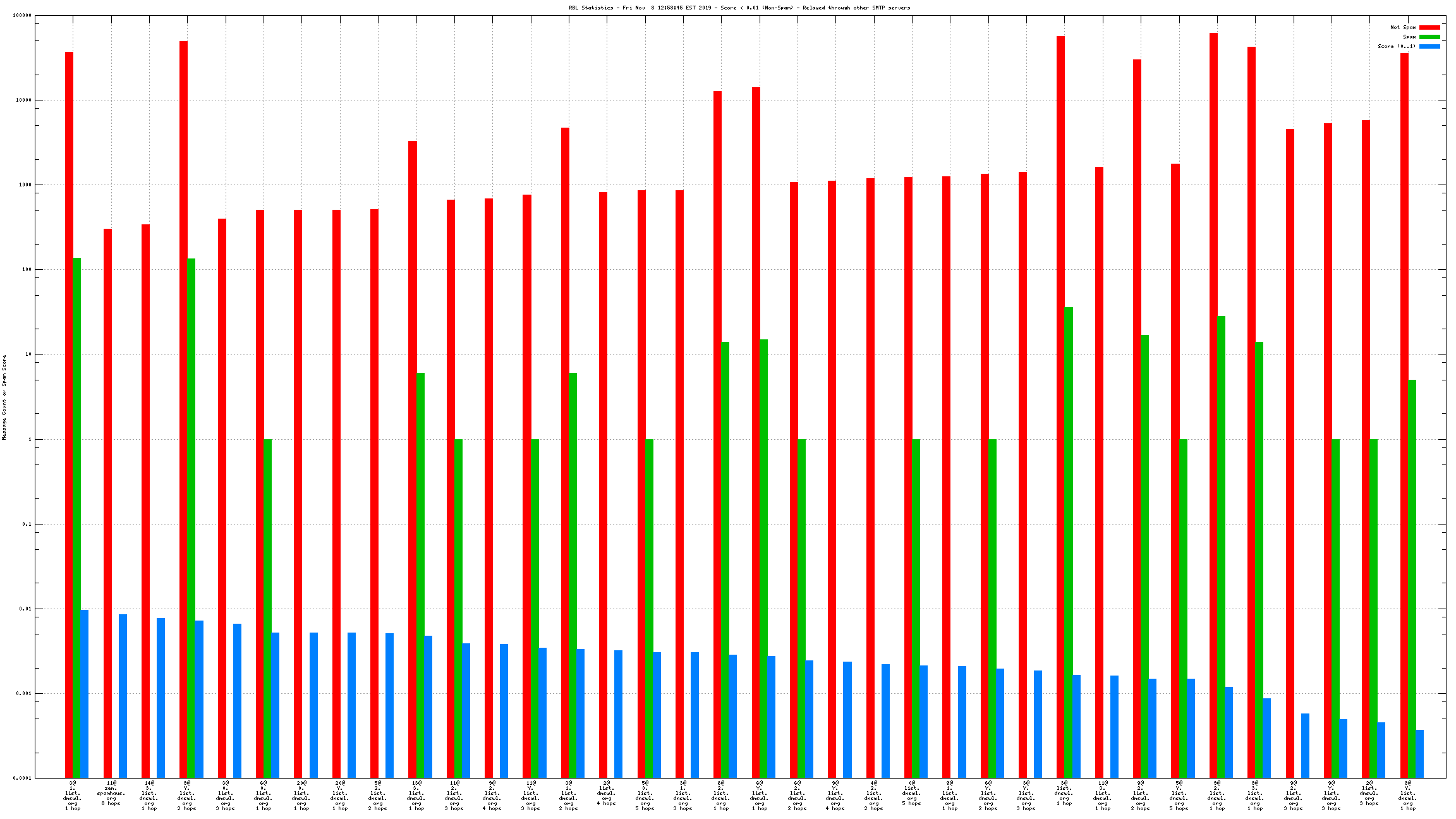The image size is (1456, 819).
Task: Select the 4@ 2.list.dnswl.org 2 hops label
Action: (873, 796)
